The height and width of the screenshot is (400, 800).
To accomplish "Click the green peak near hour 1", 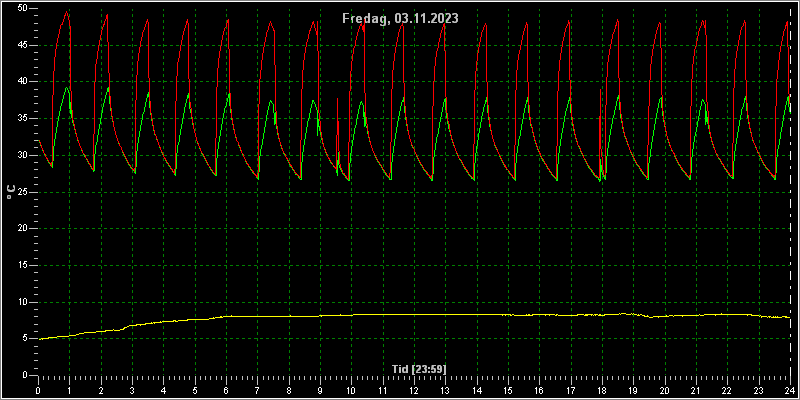I will pos(67,88).
